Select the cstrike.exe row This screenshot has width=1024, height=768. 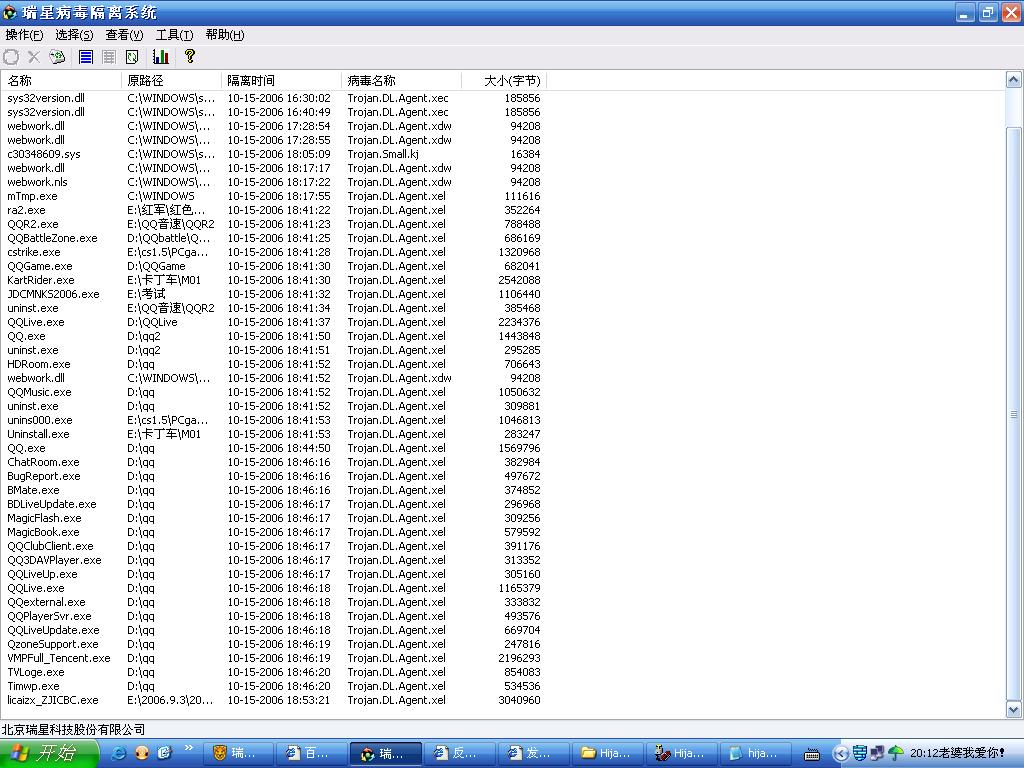click(x=274, y=252)
